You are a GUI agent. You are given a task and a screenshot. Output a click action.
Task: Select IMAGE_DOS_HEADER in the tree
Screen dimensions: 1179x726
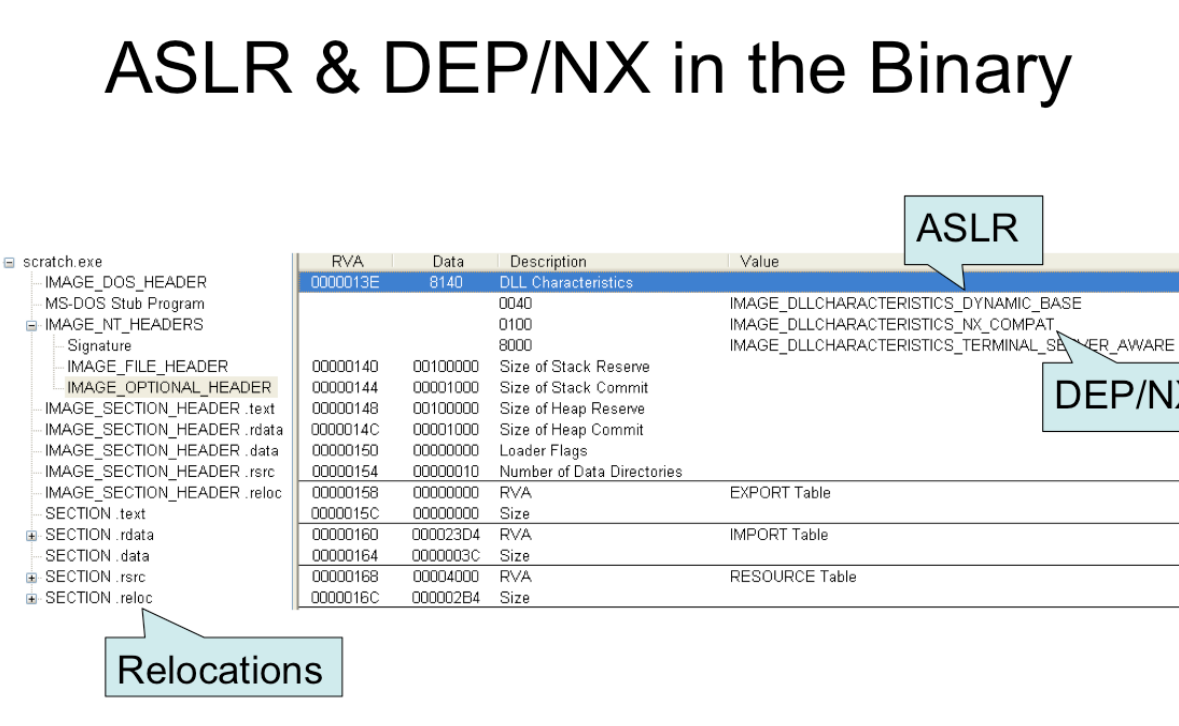click(125, 283)
